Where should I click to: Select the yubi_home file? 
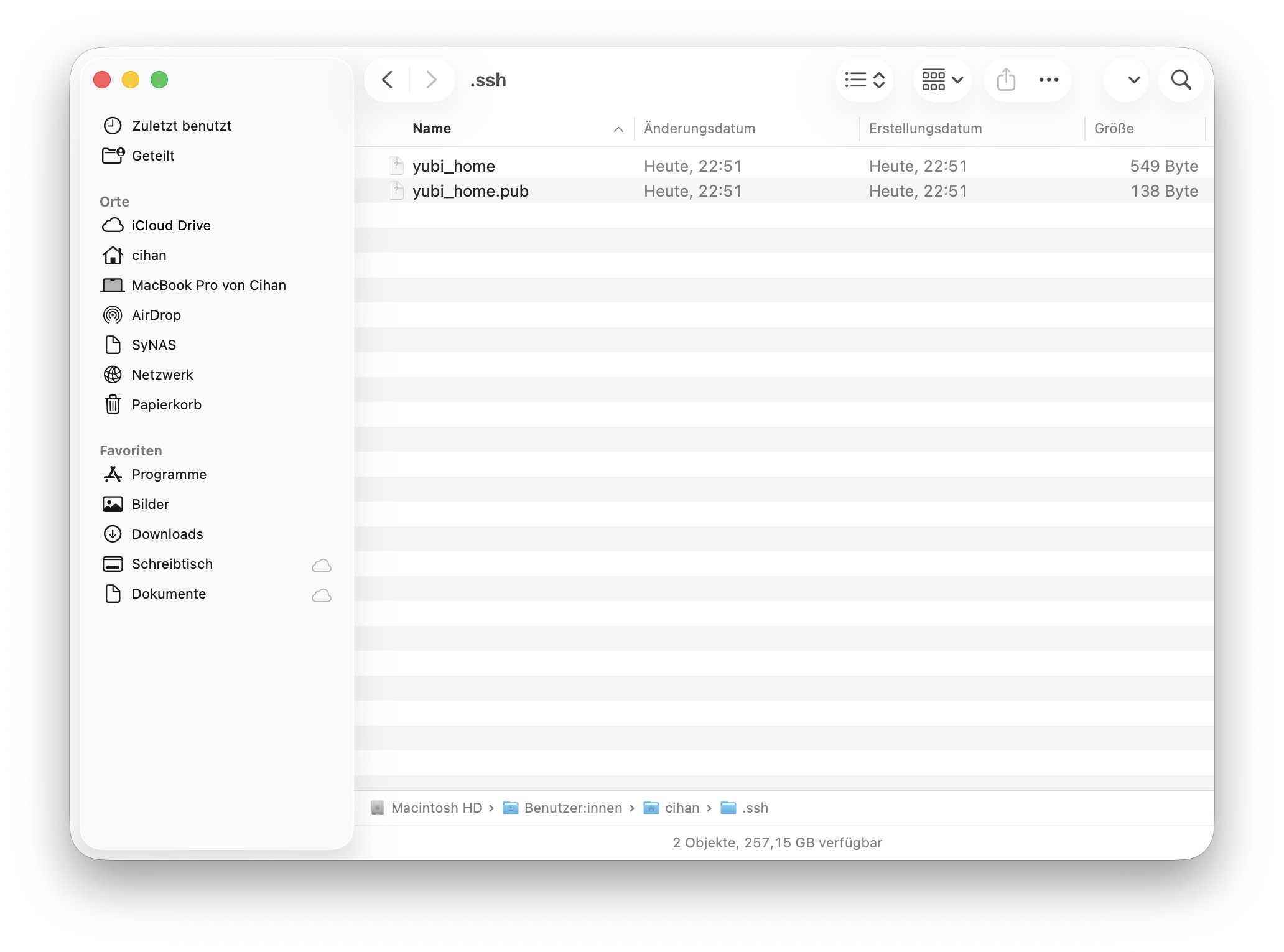click(454, 166)
